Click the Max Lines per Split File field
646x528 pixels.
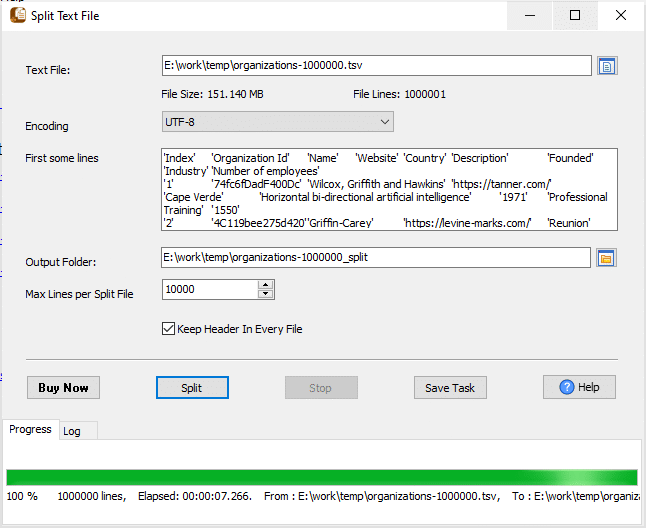209,289
